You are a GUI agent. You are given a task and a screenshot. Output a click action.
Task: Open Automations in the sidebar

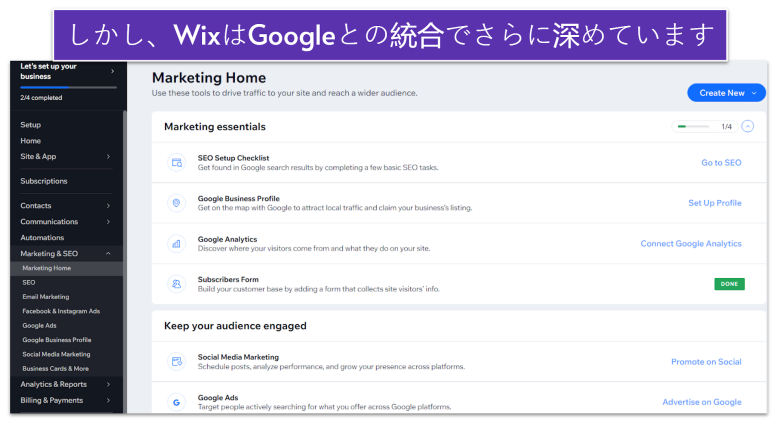42,238
